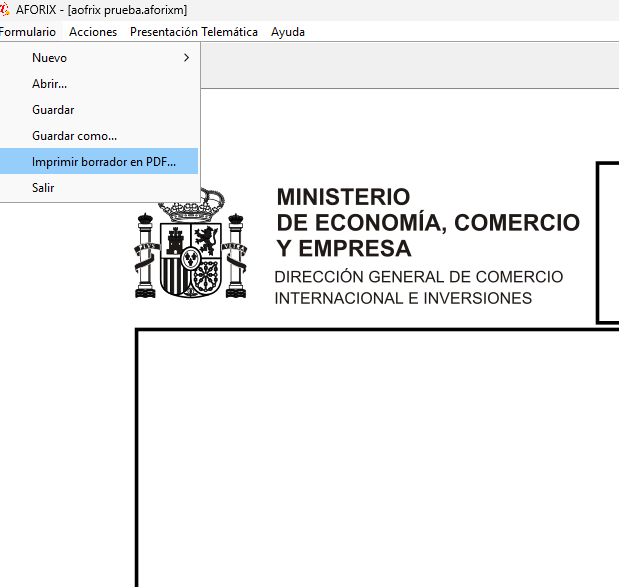Click the Y EMPRESA heading line
Screen dimensions: 619x587
pos(344,248)
